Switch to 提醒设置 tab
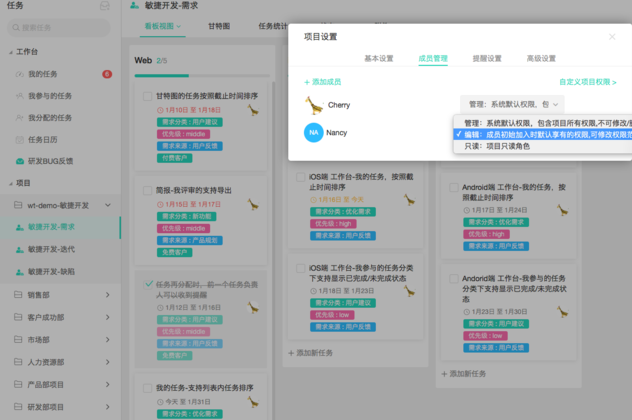 pos(487,58)
